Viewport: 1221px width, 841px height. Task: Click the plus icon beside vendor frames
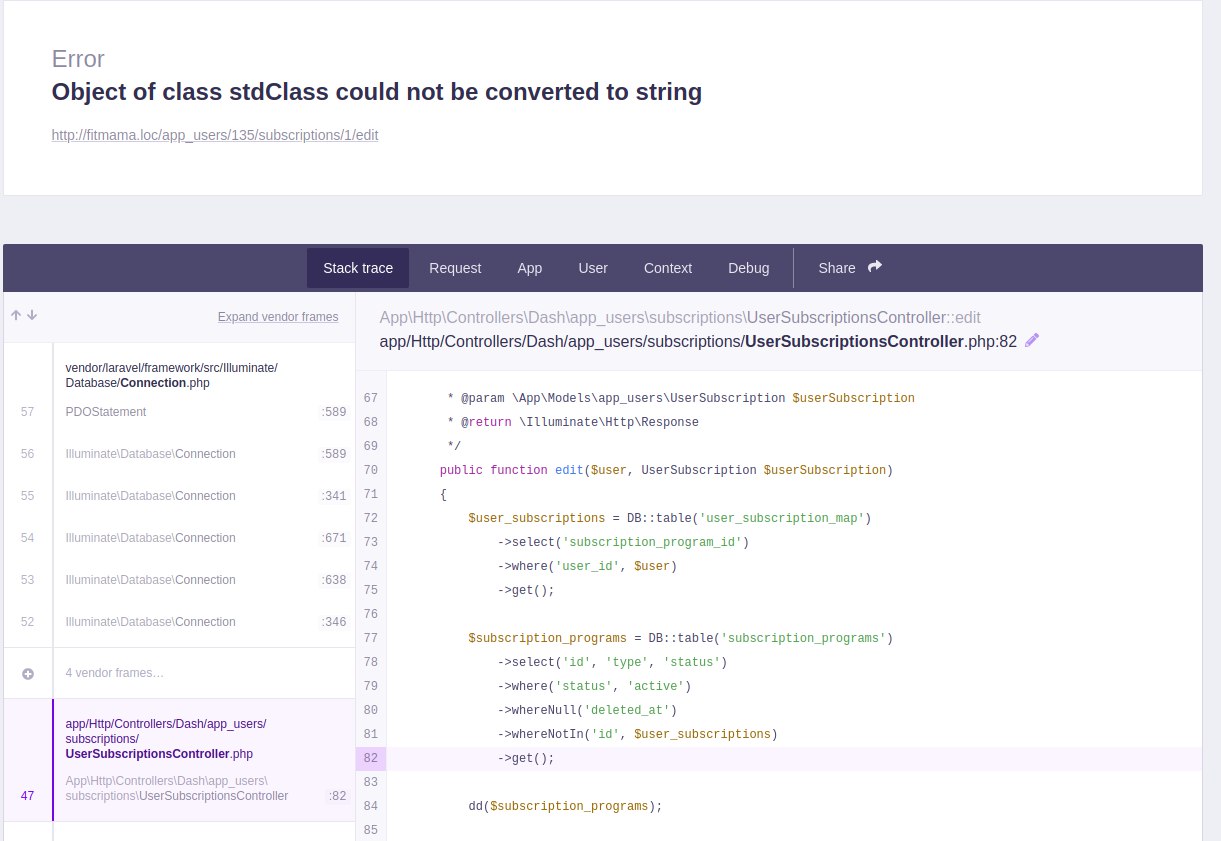[28, 674]
